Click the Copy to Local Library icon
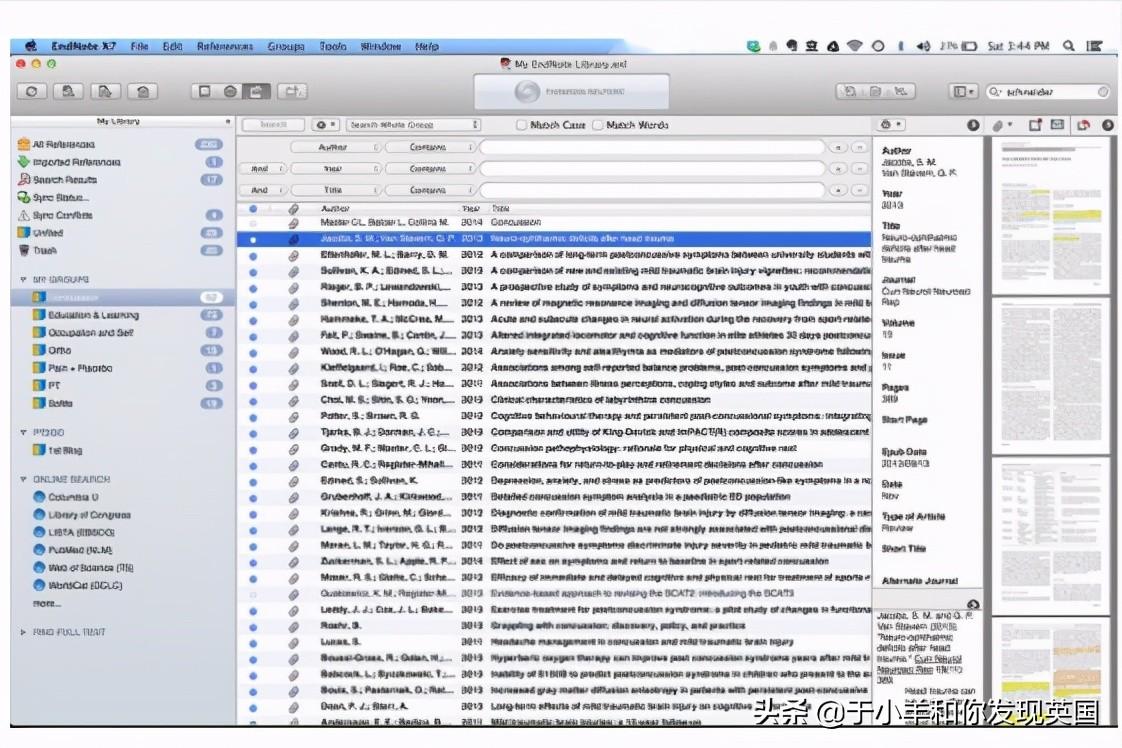This screenshot has height=748, width=1122. click(x=292, y=92)
